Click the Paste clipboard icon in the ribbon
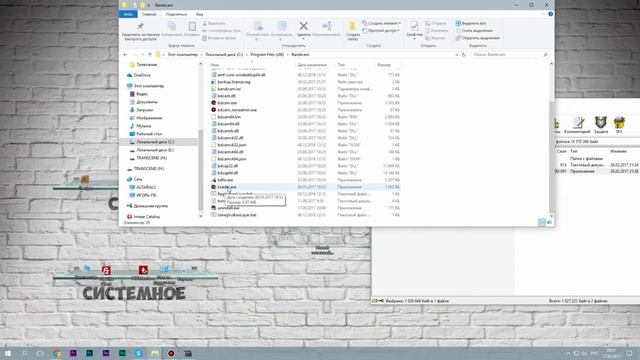The image size is (640, 360). 192,27
